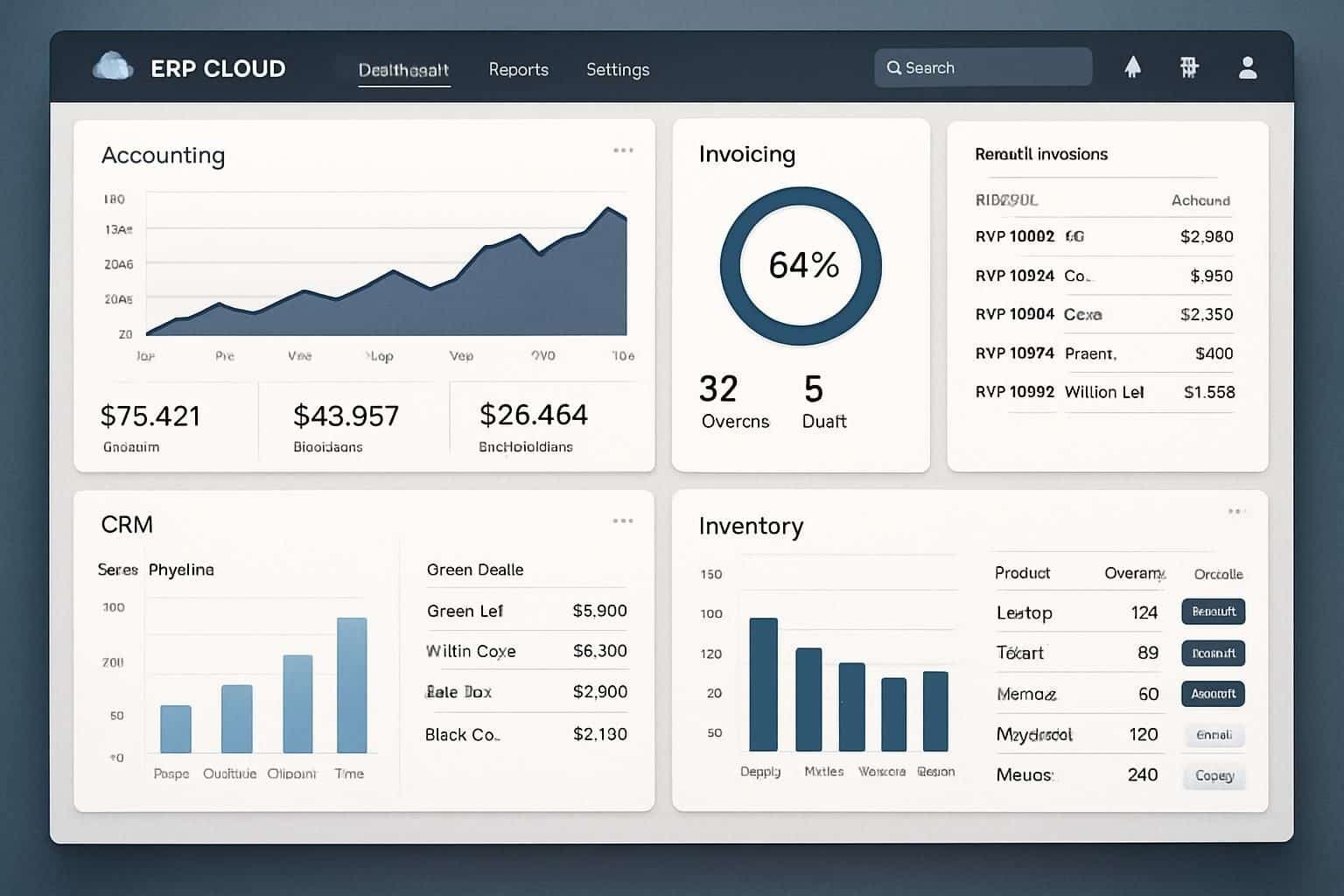Open the user profile icon
Viewport: 1344px width, 896px height.
point(1248,67)
